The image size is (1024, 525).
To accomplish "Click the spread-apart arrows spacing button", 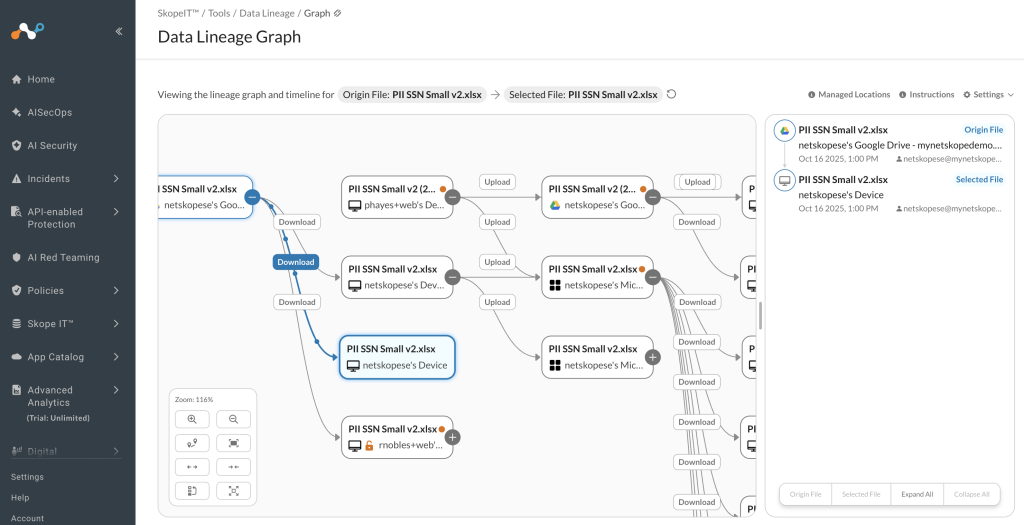I will [192, 467].
